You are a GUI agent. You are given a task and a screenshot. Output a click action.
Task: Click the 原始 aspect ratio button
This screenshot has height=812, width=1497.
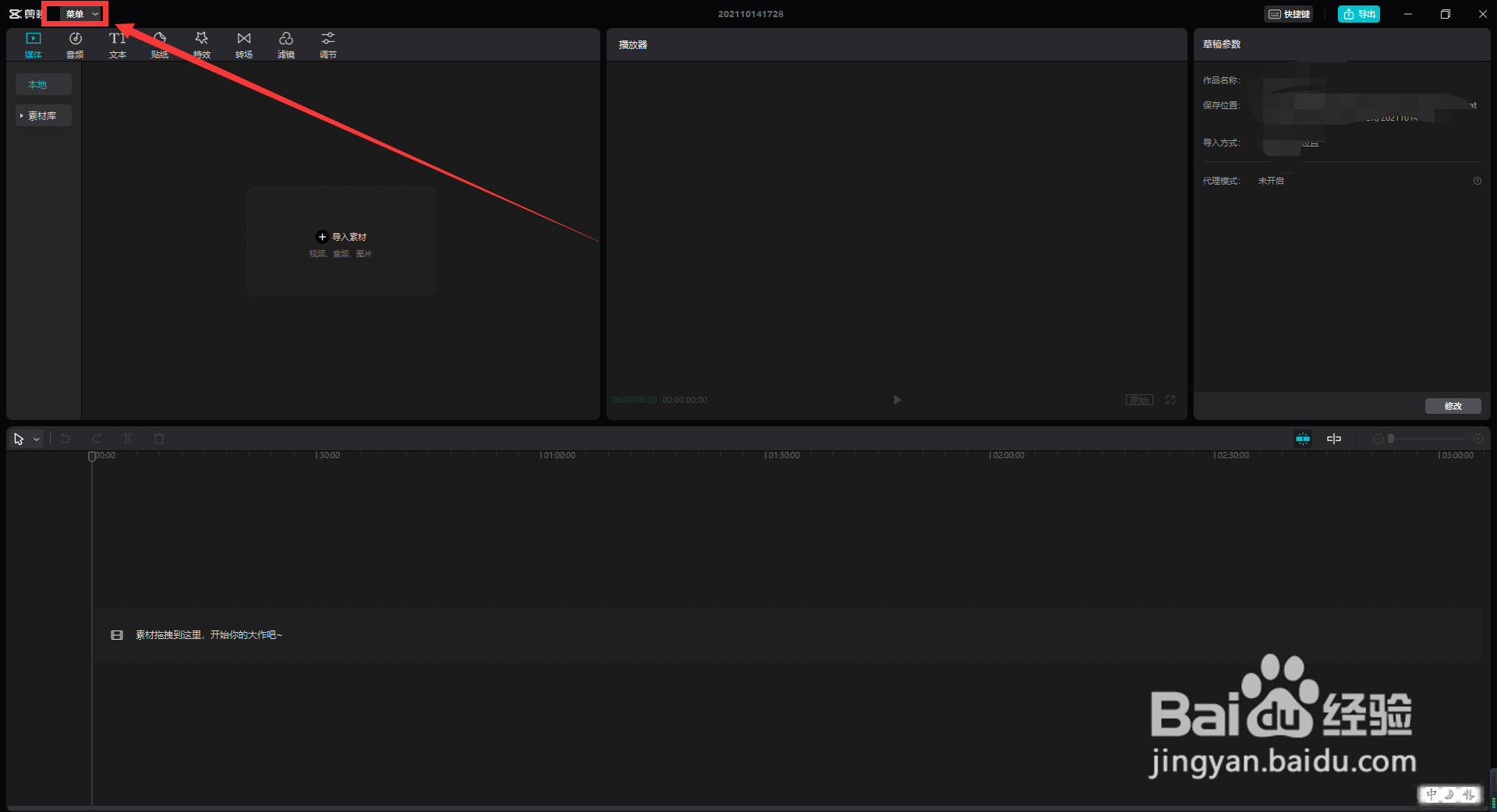(1139, 400)
